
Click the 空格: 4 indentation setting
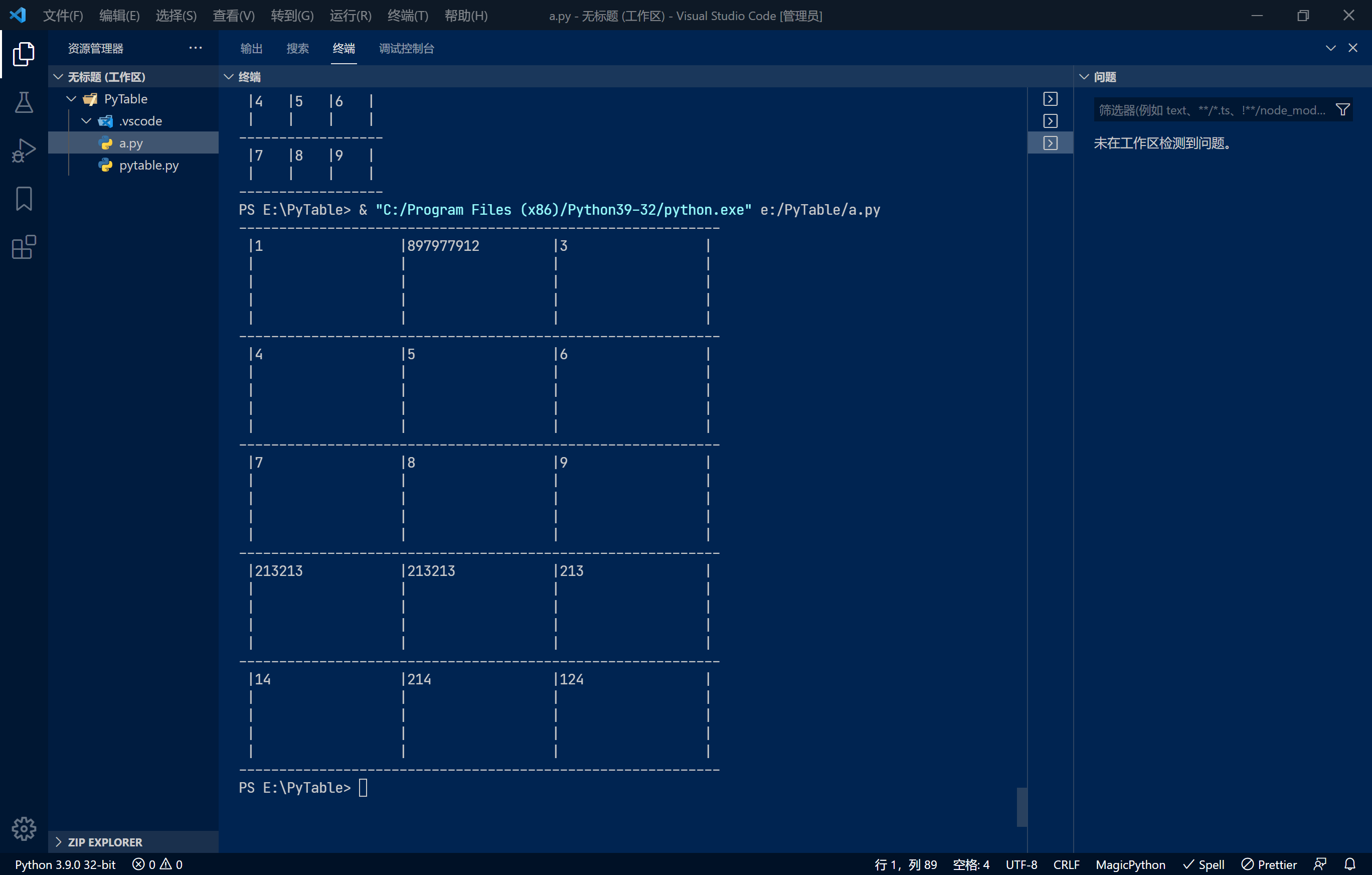tap(971, 864)
